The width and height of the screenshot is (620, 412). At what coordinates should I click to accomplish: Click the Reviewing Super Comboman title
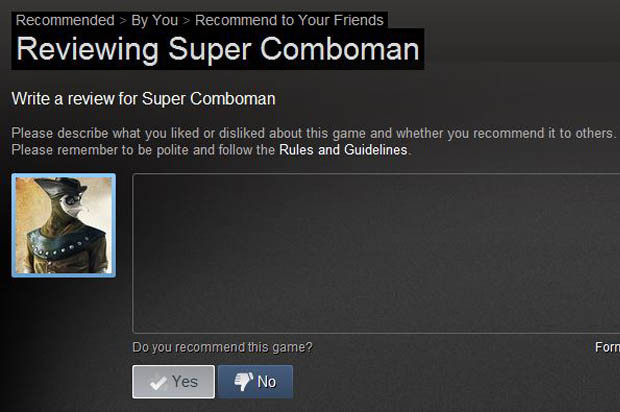[218, 49]
